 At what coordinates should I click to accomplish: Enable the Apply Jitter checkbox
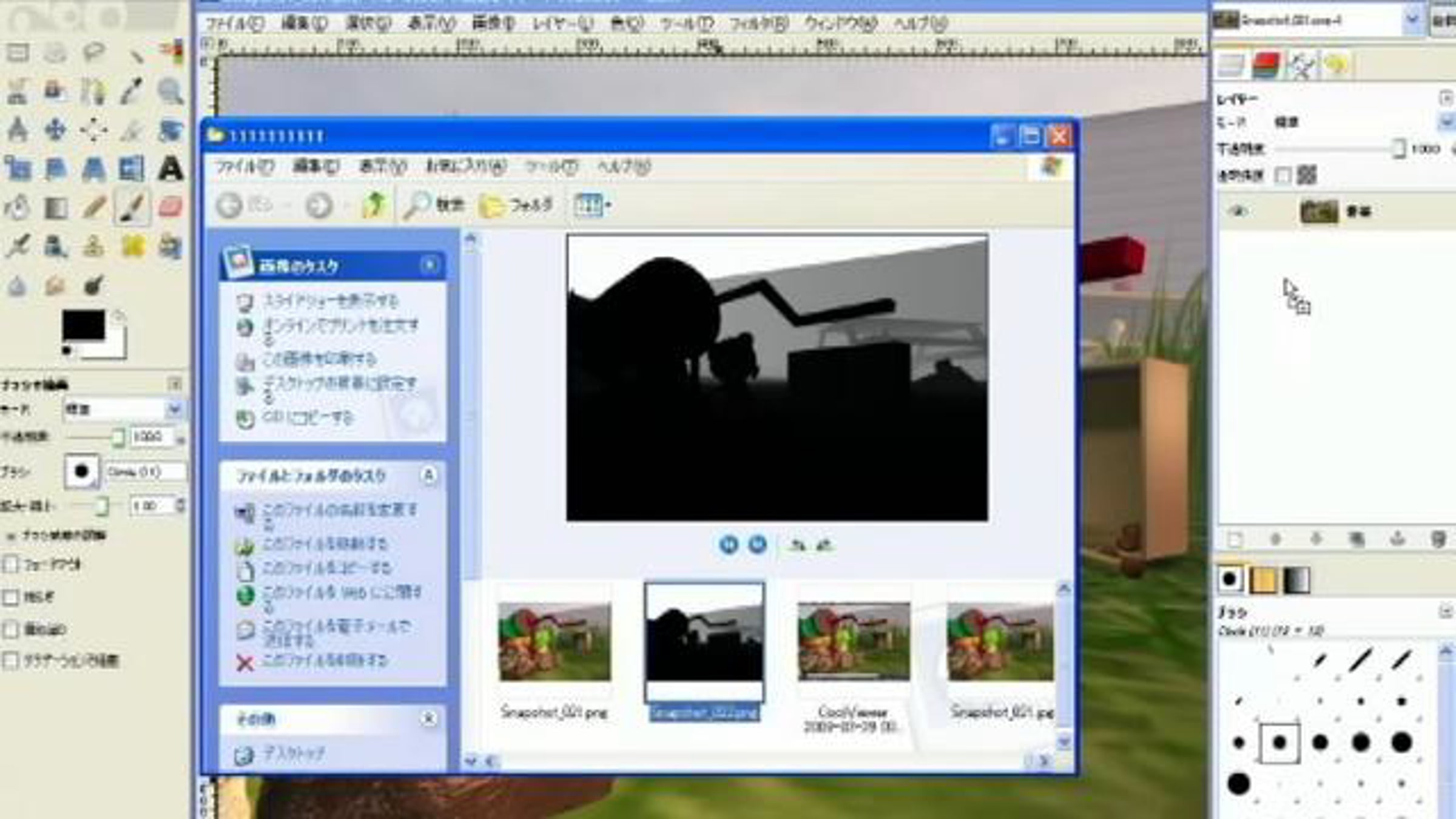coord(12,597)
